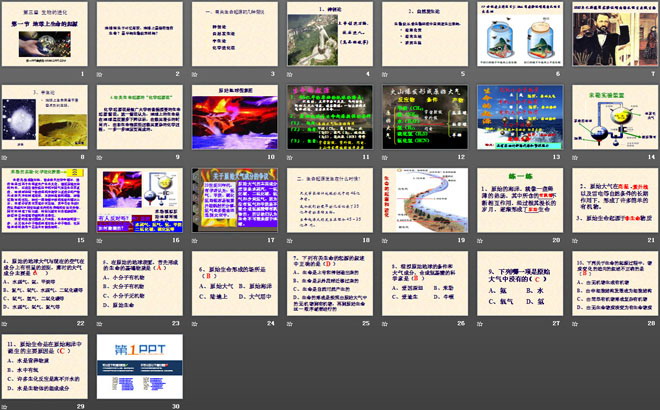Click the animation star icon under slide 5
This screenshot has width=660, height=410.
point(385,74)
